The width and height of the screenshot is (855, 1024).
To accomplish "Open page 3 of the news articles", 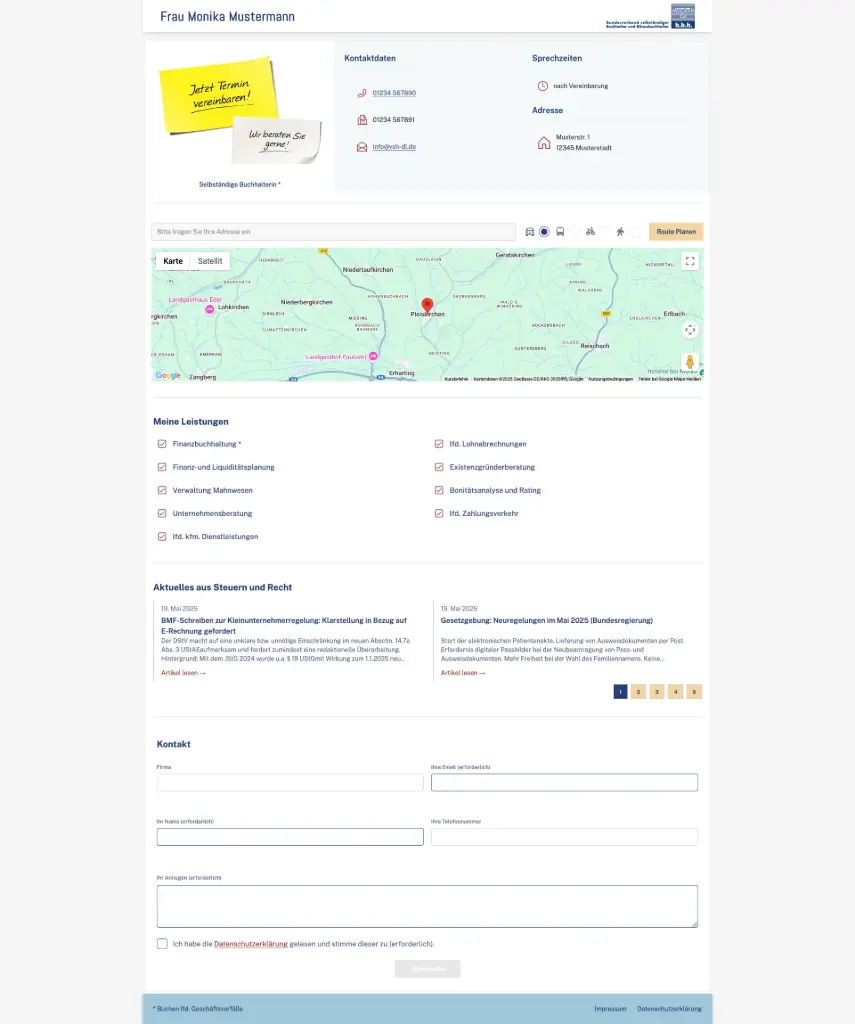I will click(x=657, y=691).
